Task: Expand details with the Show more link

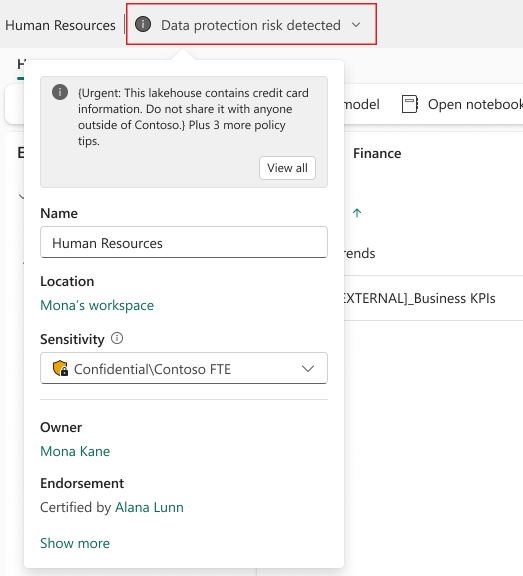Action: pyautogui.click(x=75, y=543)
